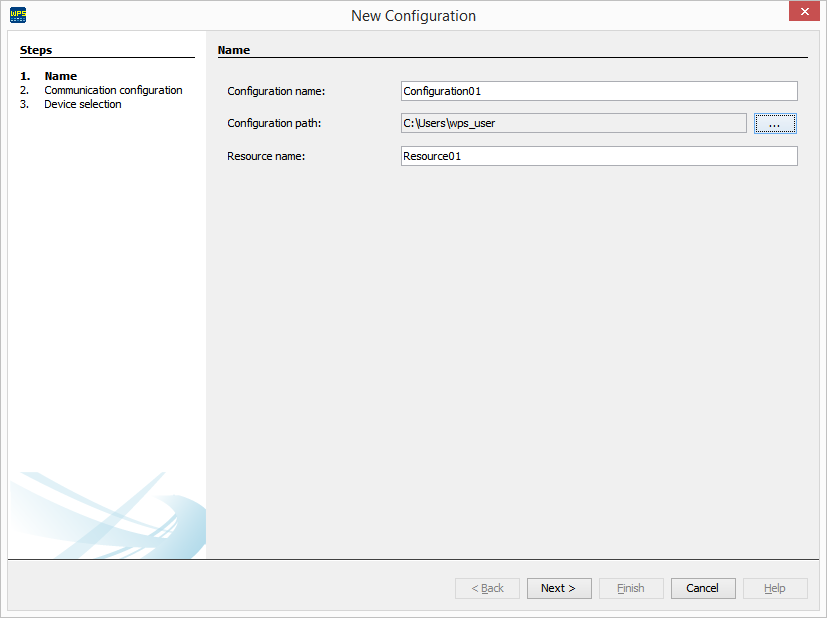Click the Name section header
827x618 pixels.
click(x=234, y=49)
